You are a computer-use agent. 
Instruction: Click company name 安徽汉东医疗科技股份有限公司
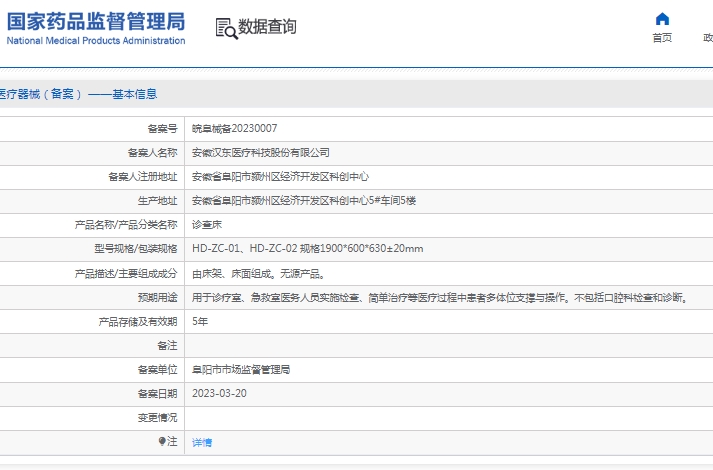click(261, 153)
